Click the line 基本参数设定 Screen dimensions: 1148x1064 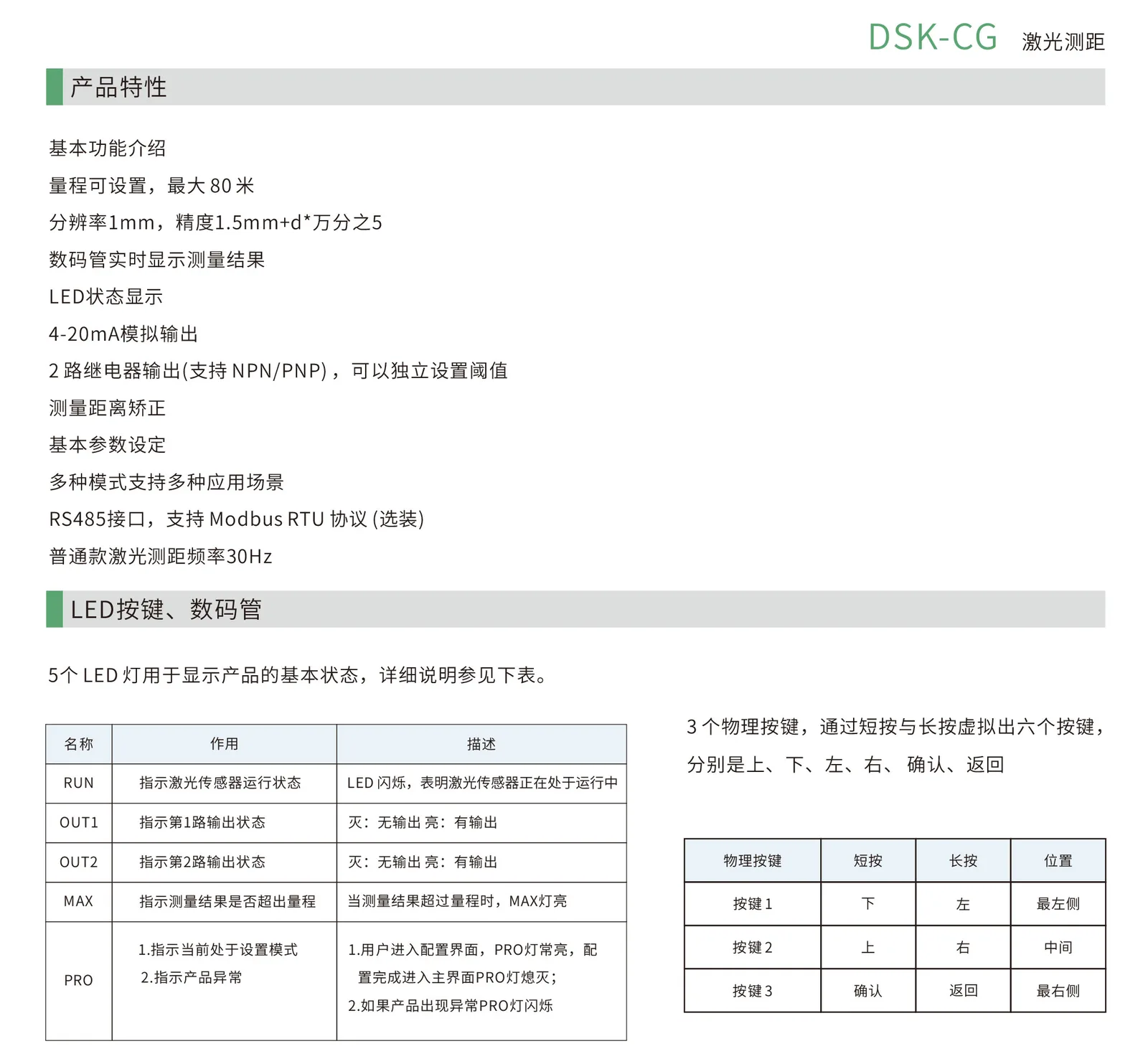(x=108, y=445)
